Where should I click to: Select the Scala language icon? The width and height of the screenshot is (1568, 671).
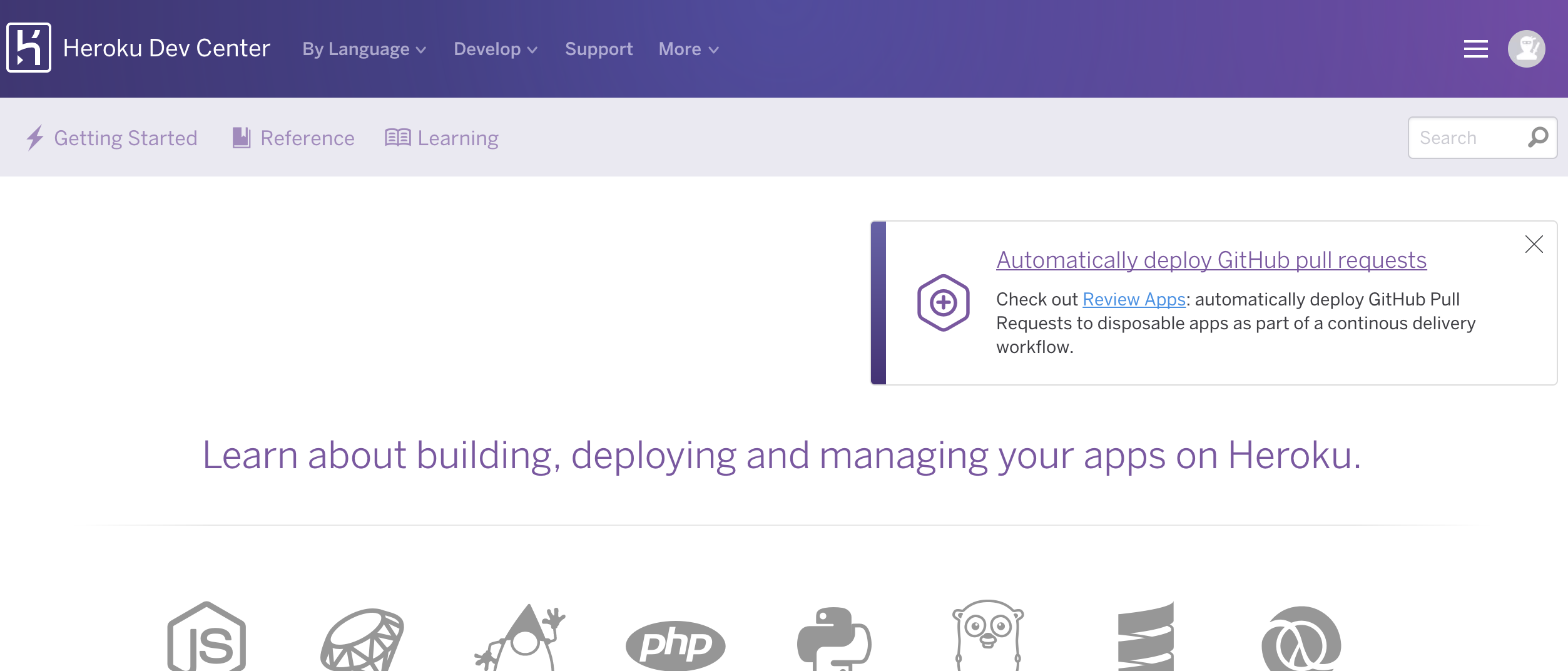[x=1146, y=637]
